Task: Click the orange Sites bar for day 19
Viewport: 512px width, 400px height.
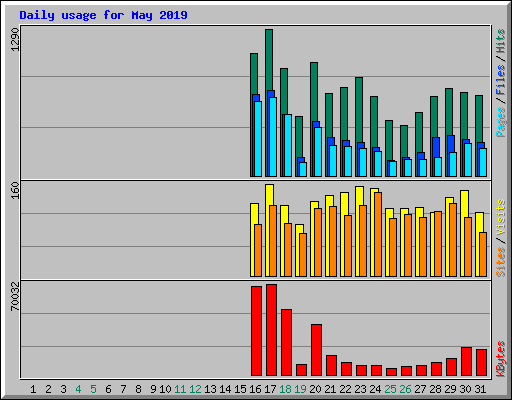Action: (x=303, y=255)
